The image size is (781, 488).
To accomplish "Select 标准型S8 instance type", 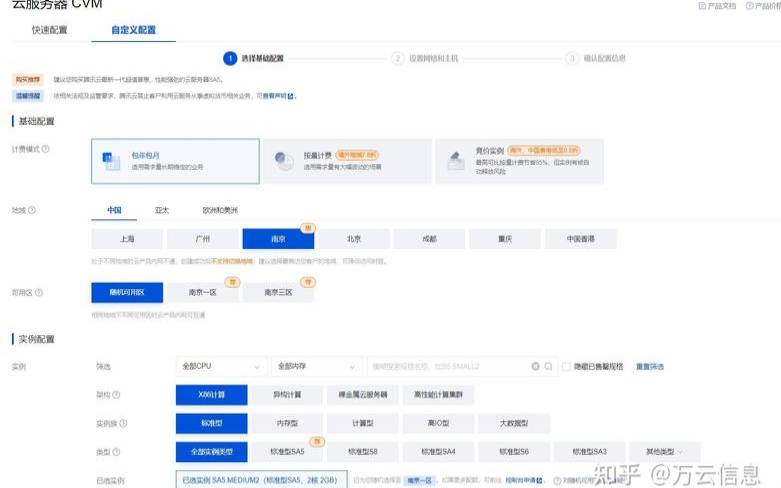I will pyautogui.click(x=363, y=452).
